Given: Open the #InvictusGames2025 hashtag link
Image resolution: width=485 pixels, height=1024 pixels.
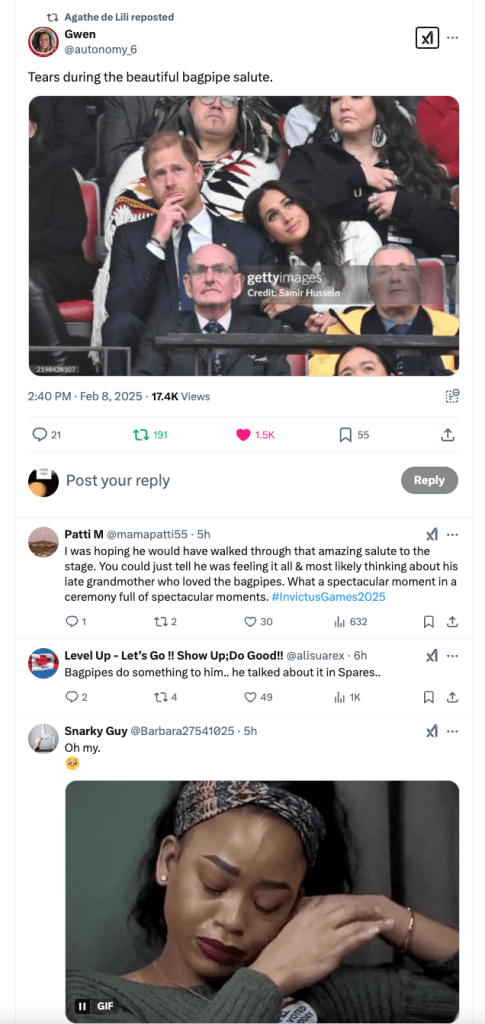Looking at the screenshot, I should (328, 597).
